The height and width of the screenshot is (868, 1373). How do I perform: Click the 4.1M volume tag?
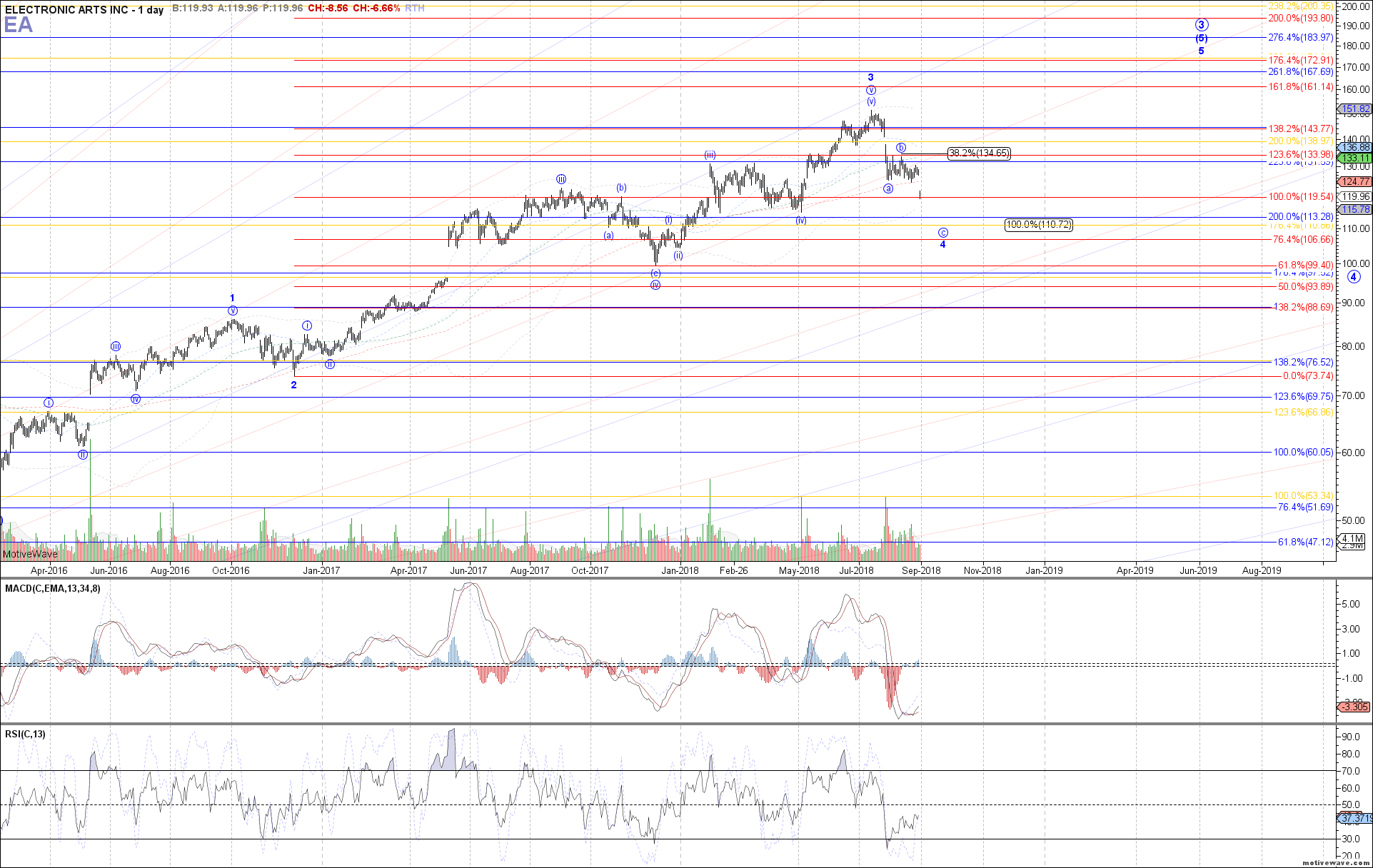pos(1352,538)
